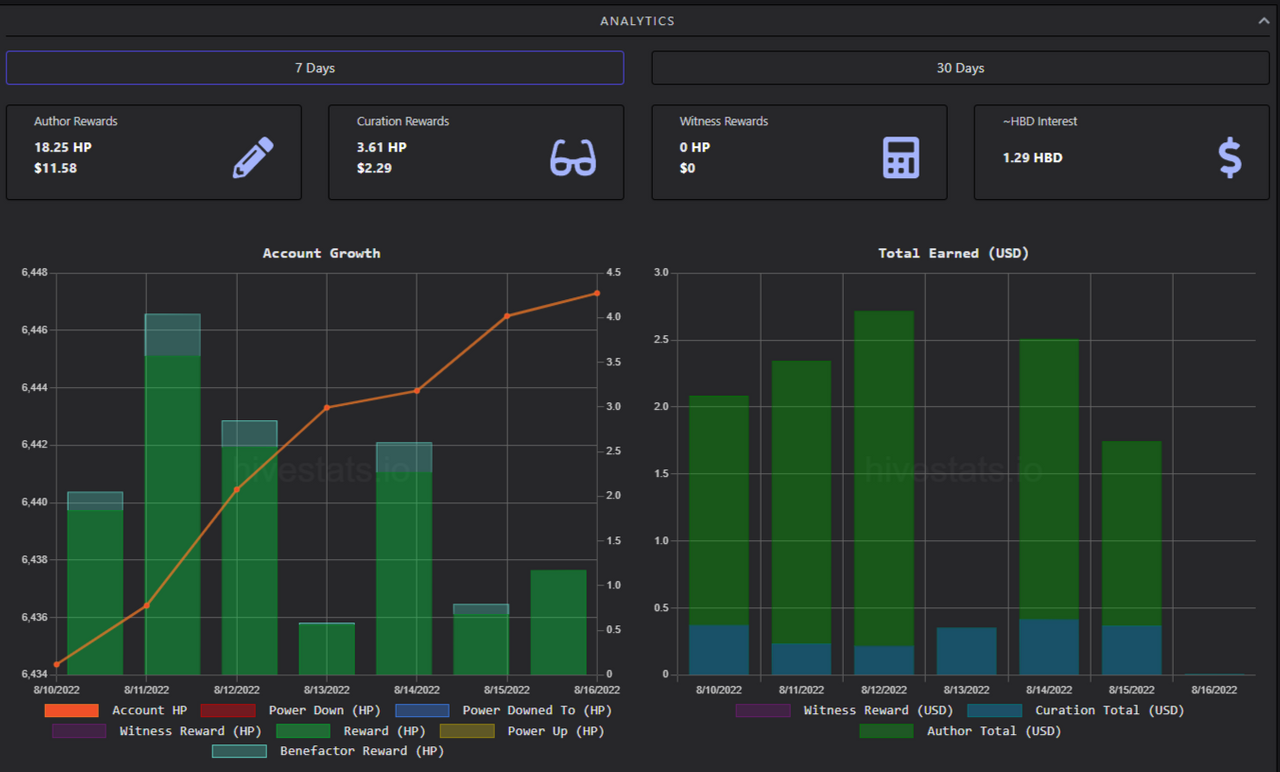Click the dollar sign icon in HBD Interest
1280x772 pixels.
pos(1230,158)
